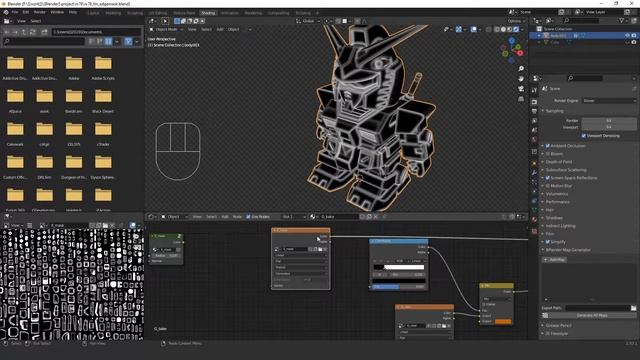Image resolution: width=640 pixels, height=360 pixels.
Task: Enable the Motion Blur checkbox
Action: pos(548,186)
